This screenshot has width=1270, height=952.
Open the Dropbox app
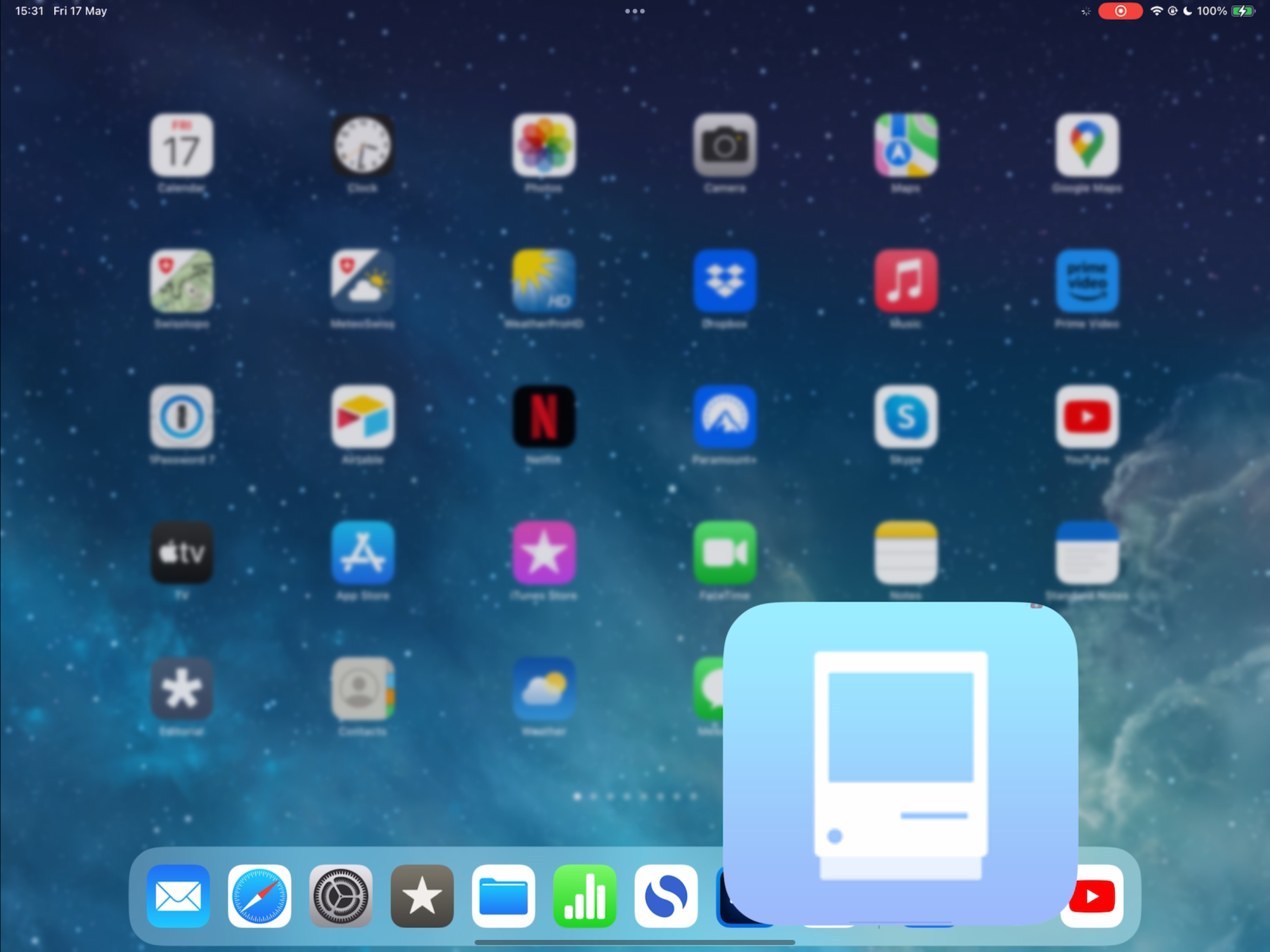[725, 281]
